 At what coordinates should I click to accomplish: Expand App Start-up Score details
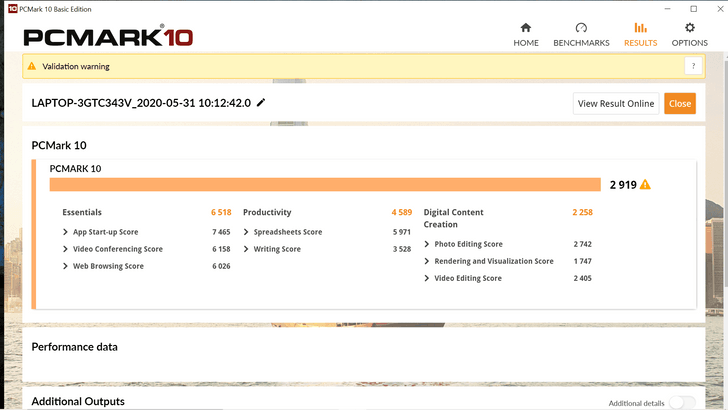click(65, 232)
